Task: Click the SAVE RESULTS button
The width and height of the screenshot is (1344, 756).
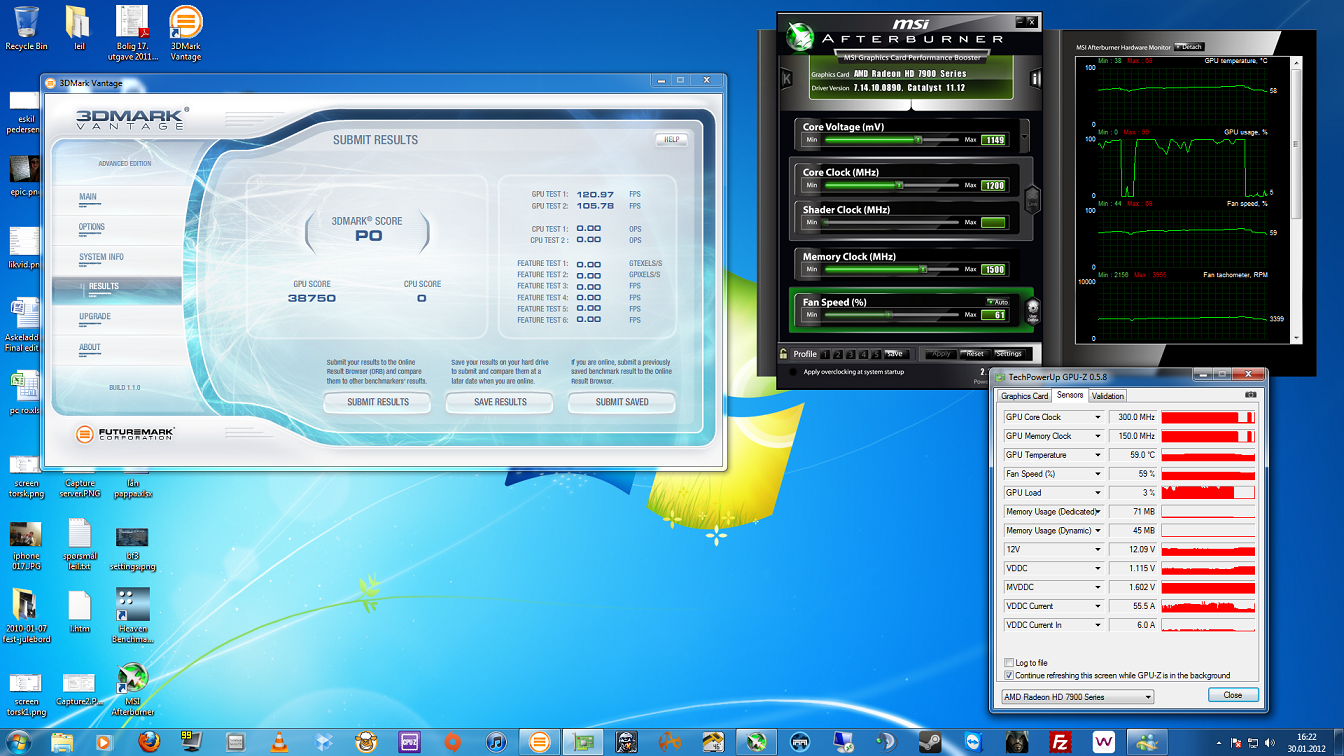Action: (500, 402)
